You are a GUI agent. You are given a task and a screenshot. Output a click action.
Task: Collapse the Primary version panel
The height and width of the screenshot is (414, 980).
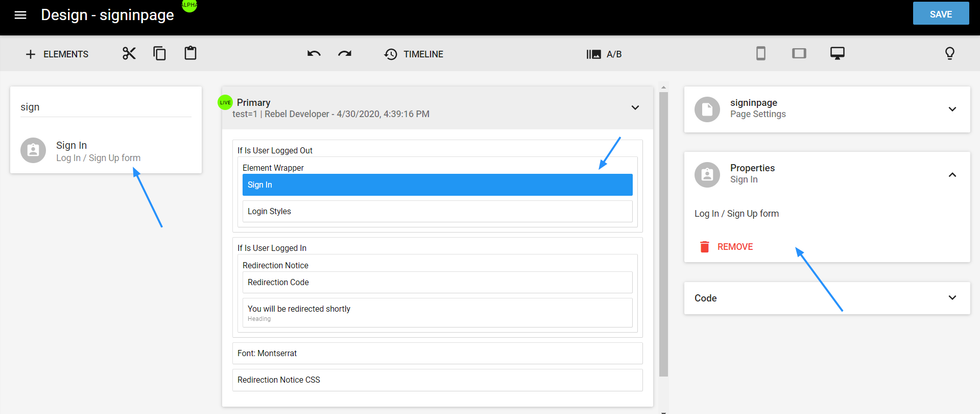point(634,108)
